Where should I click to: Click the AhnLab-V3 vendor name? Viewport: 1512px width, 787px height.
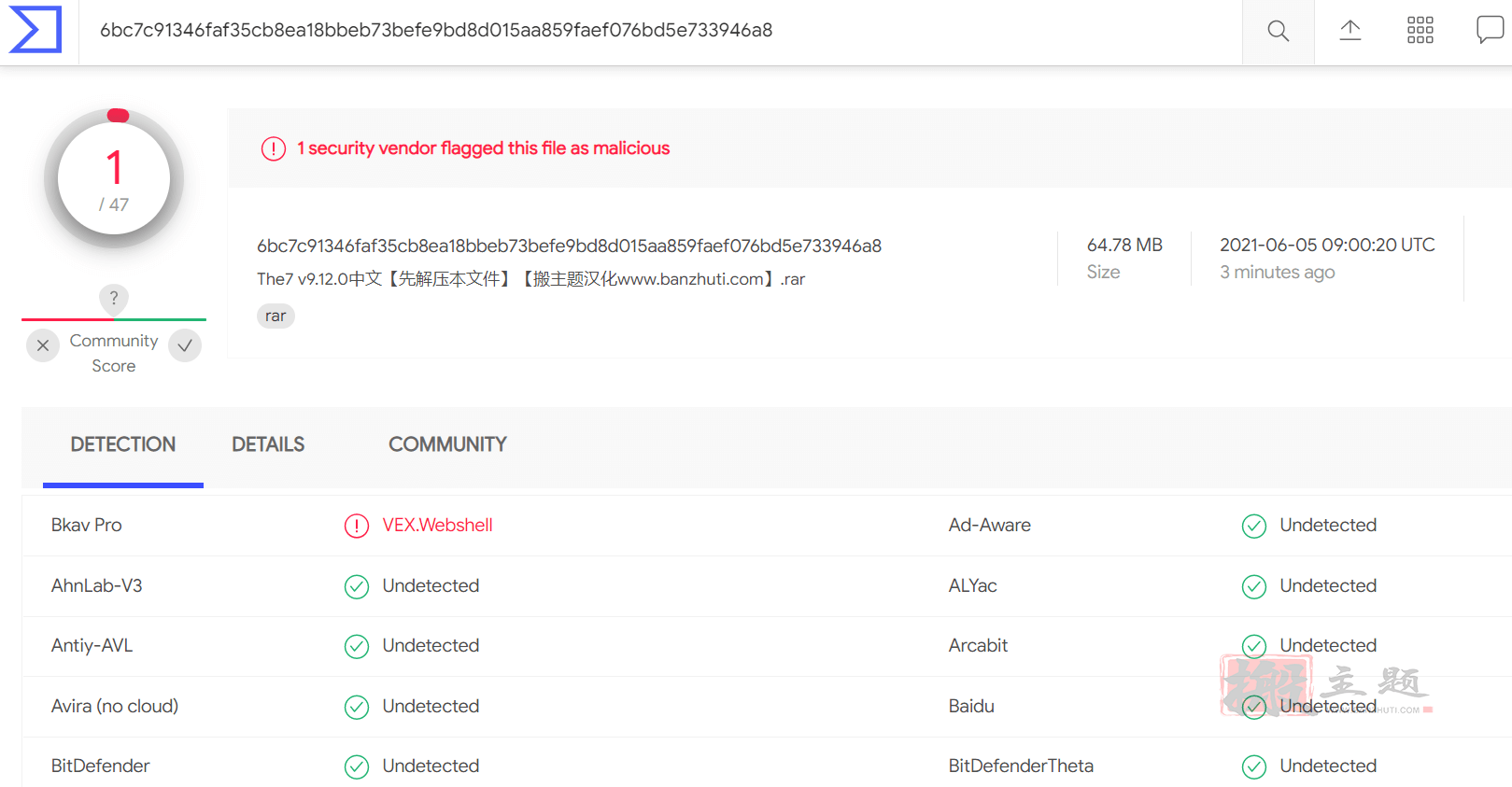pyautogui.click(x=97, y=586)
